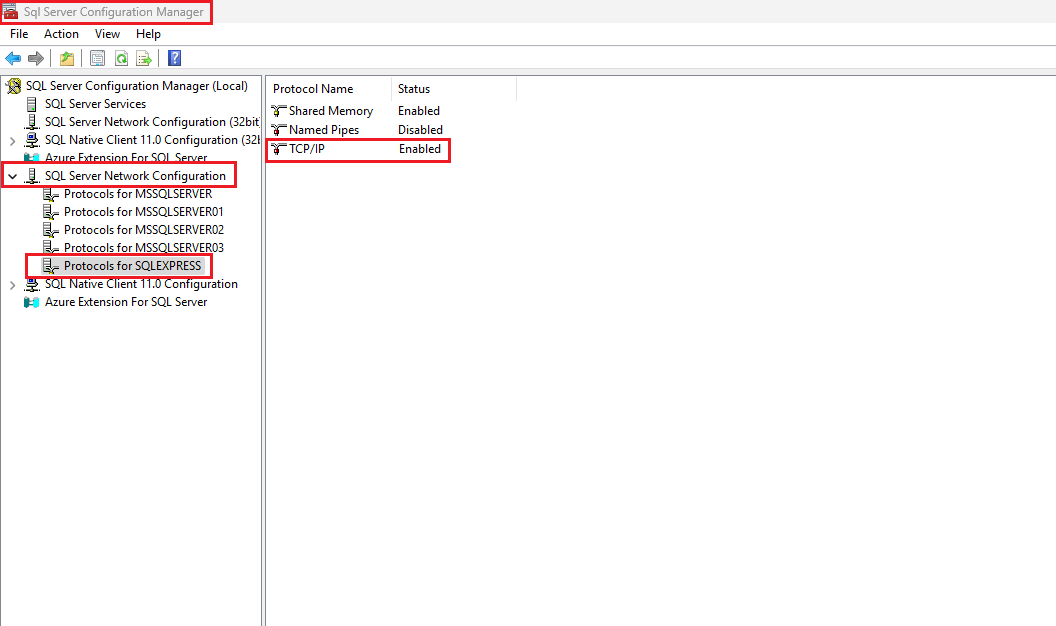Select Protocols for MSSQLSERVER01 label

click(143, 211)
